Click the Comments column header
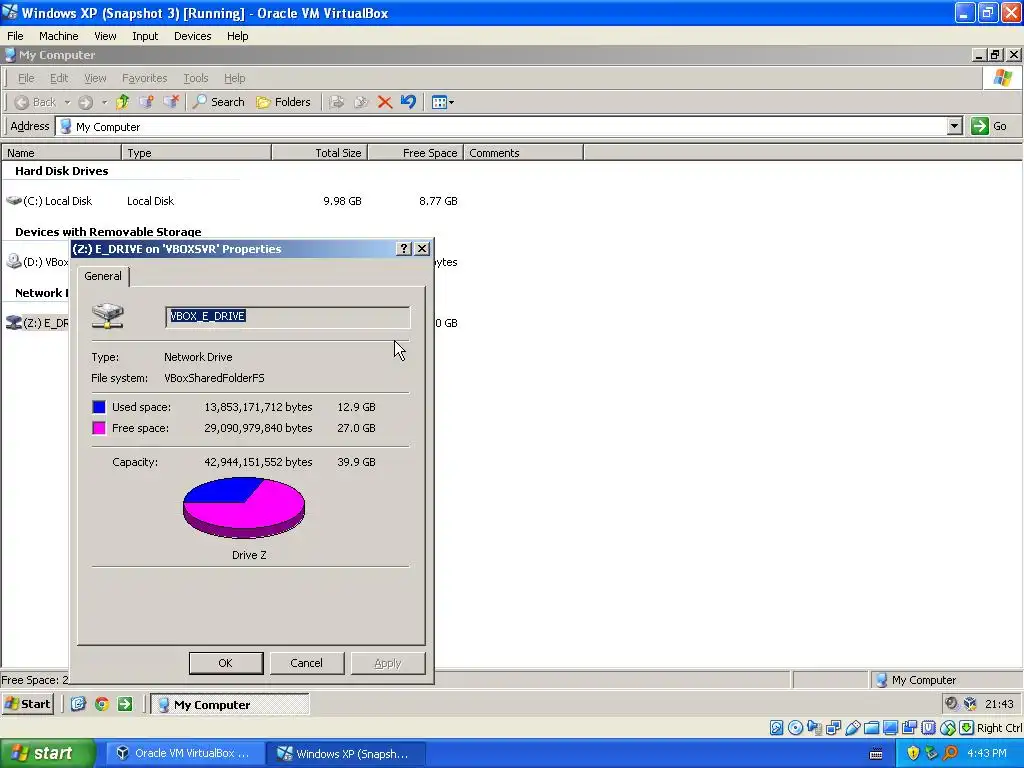The width and height of the screenshot is (1024, 768). [524, 153]
